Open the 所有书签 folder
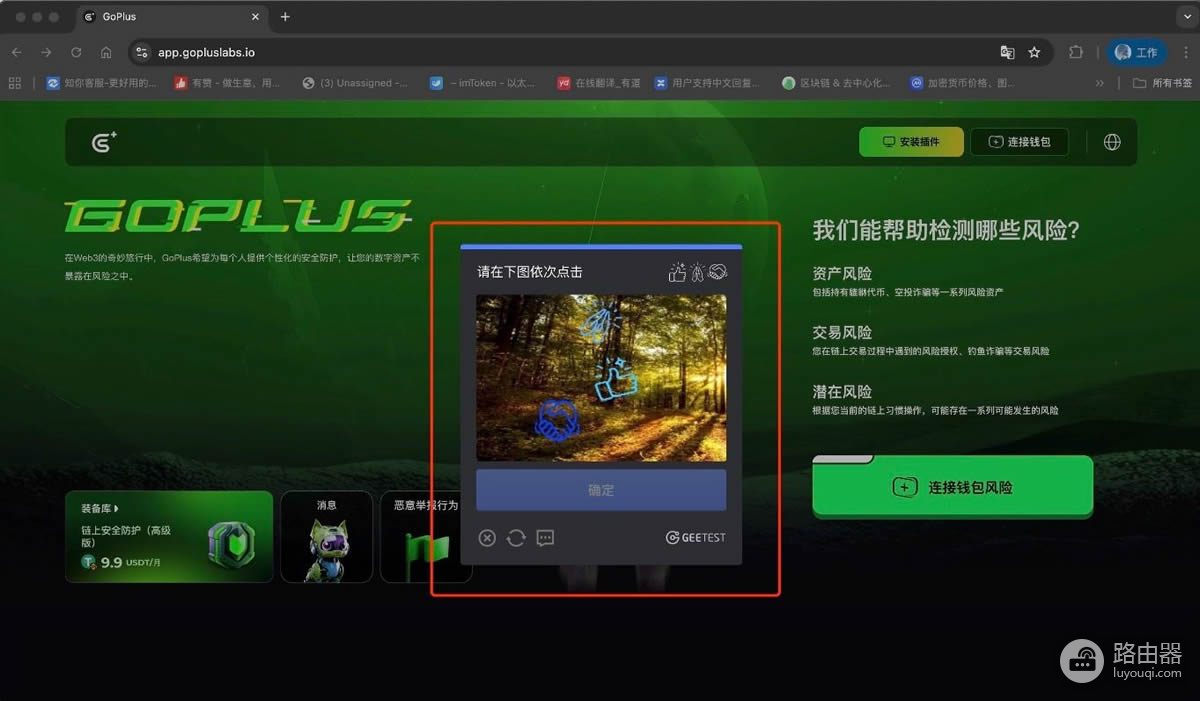The width and height of the screenshot is (1200, 701). tap(1161, 83)
